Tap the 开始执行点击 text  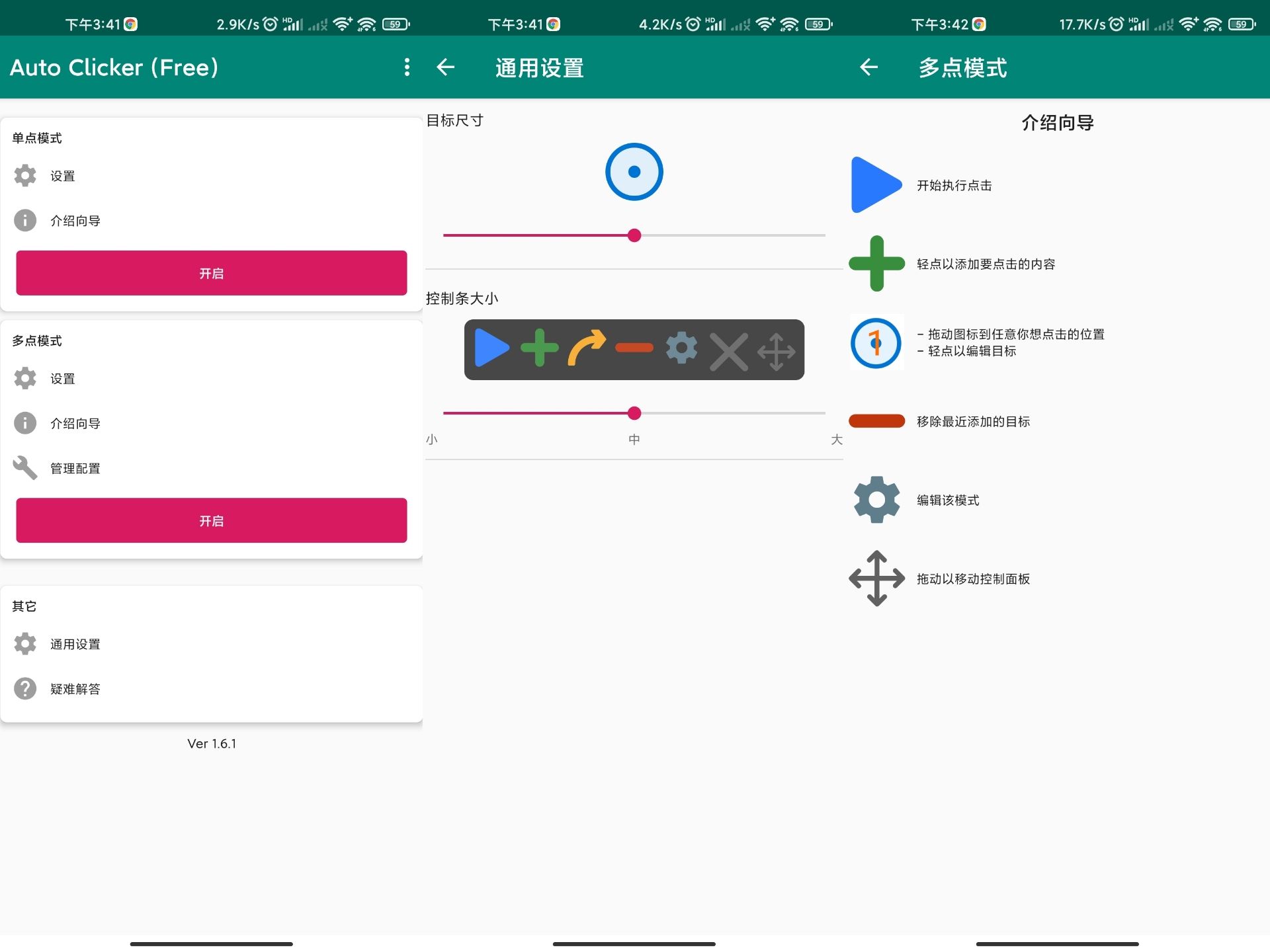pyautogui.click(x=954, y=186)
